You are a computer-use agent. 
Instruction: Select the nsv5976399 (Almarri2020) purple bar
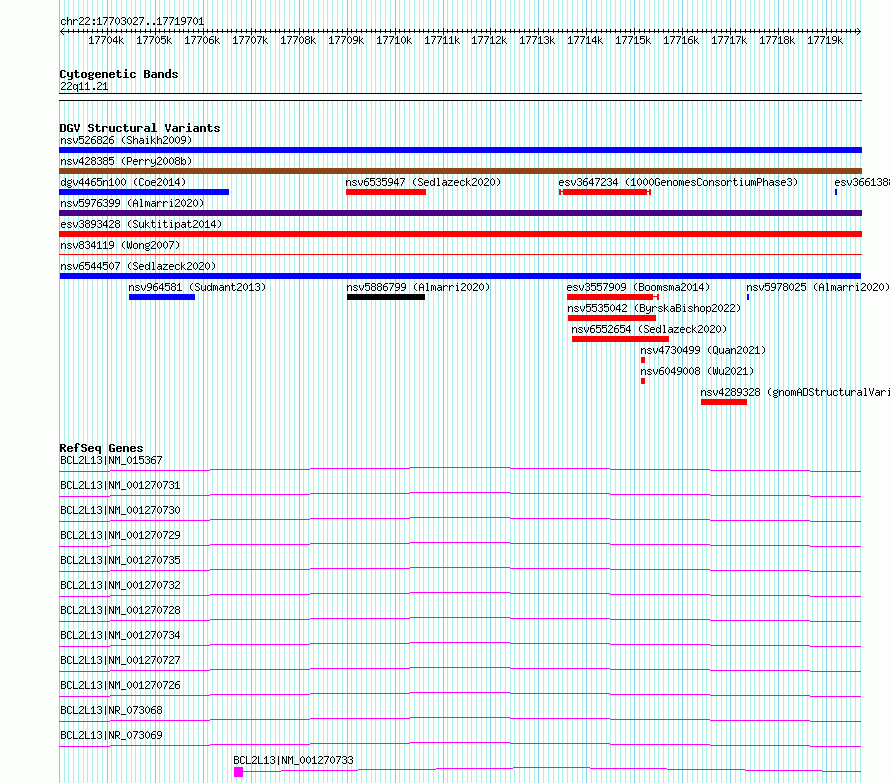[460, 213]
